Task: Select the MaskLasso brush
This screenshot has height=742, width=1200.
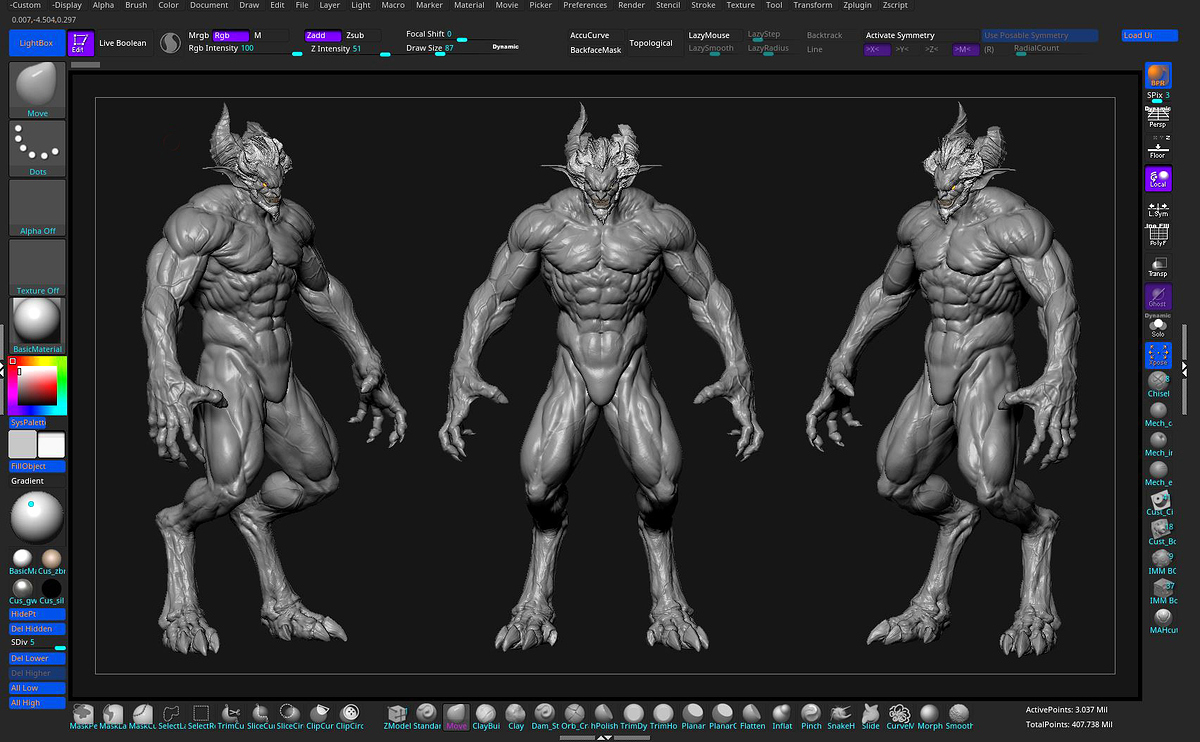Action: point(113,716)
